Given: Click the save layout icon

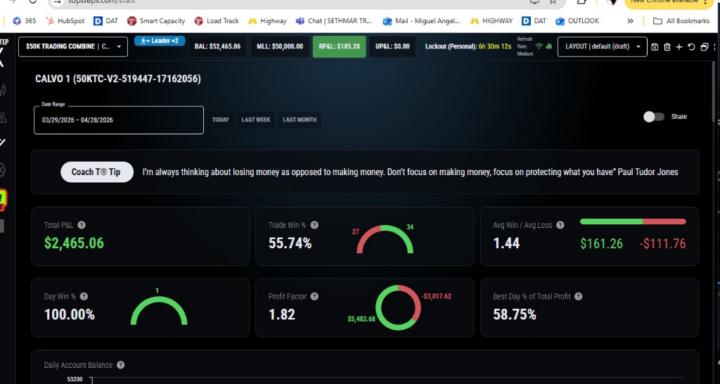Looking at the screenshot, I should tap(655, 47).
